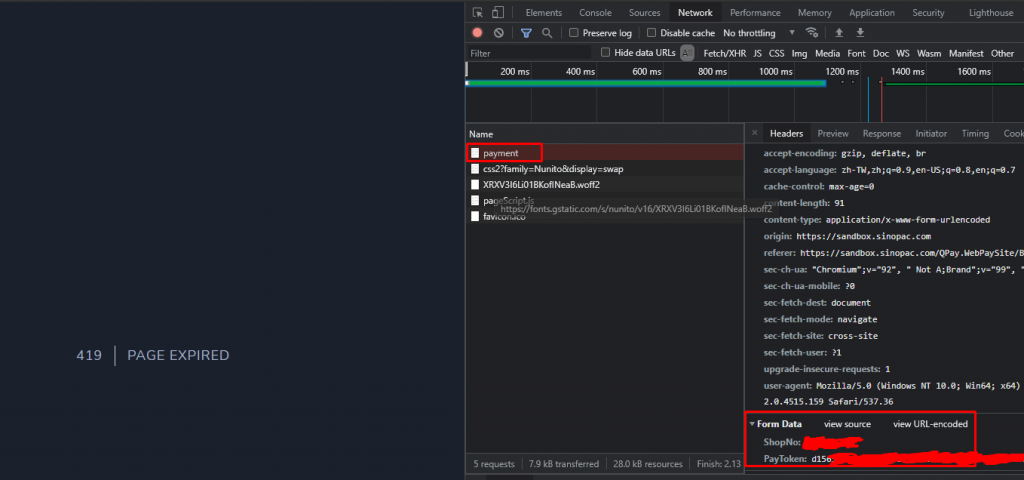Click the origin header line

click(x=847, y=236)
